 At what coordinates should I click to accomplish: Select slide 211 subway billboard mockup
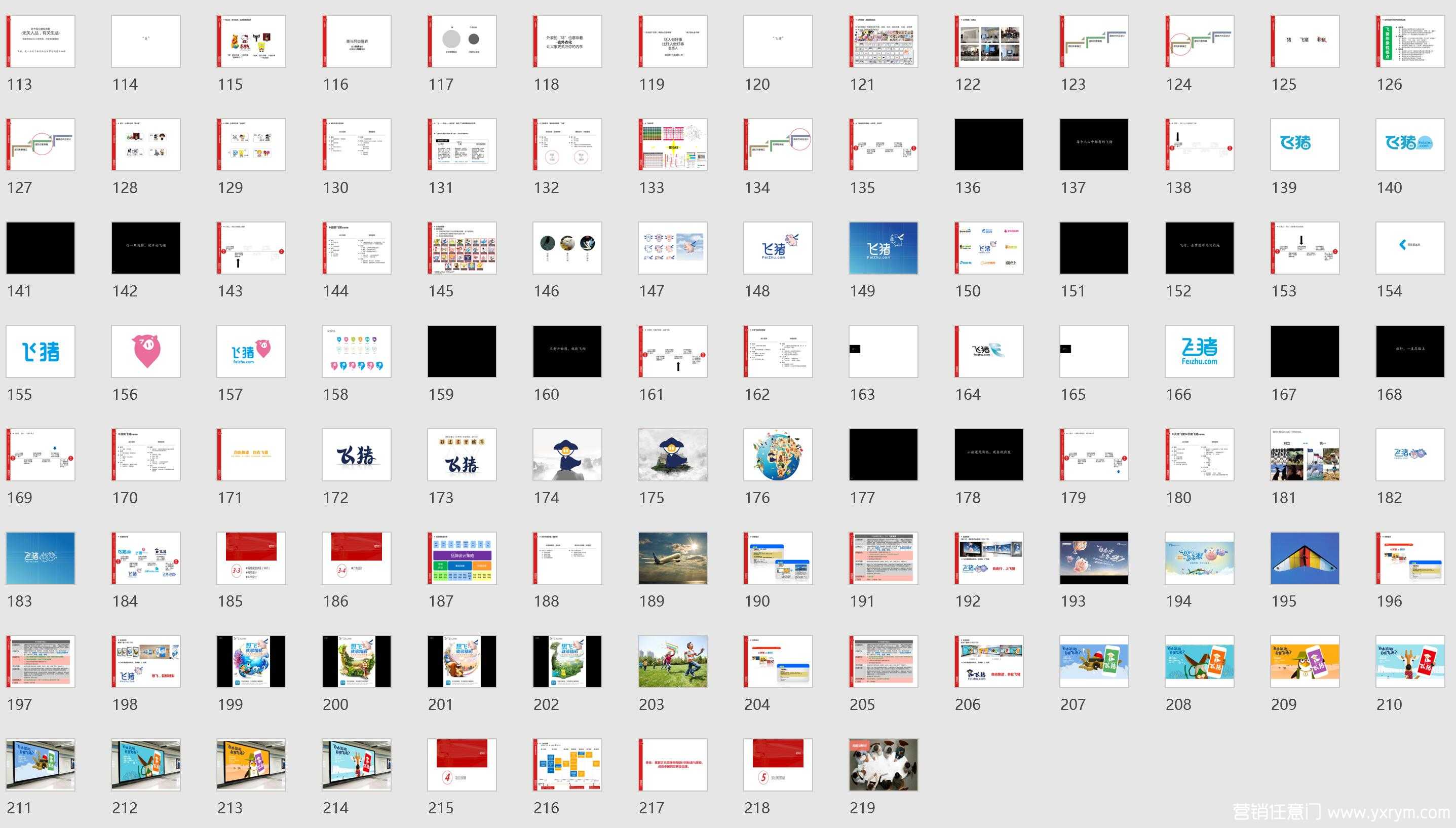point(41,765)
